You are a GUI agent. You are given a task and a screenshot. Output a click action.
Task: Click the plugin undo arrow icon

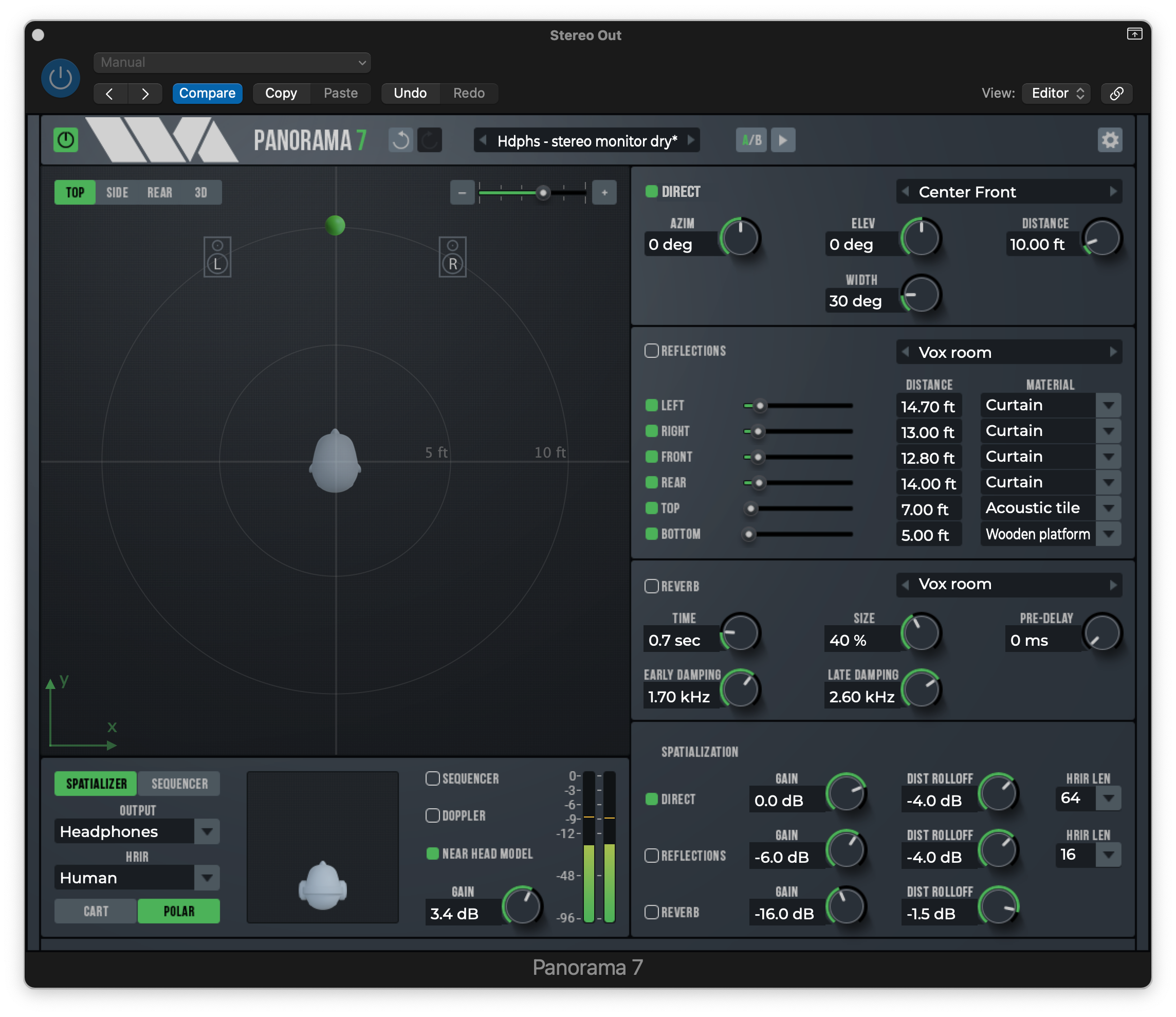[x=401, y=140]
